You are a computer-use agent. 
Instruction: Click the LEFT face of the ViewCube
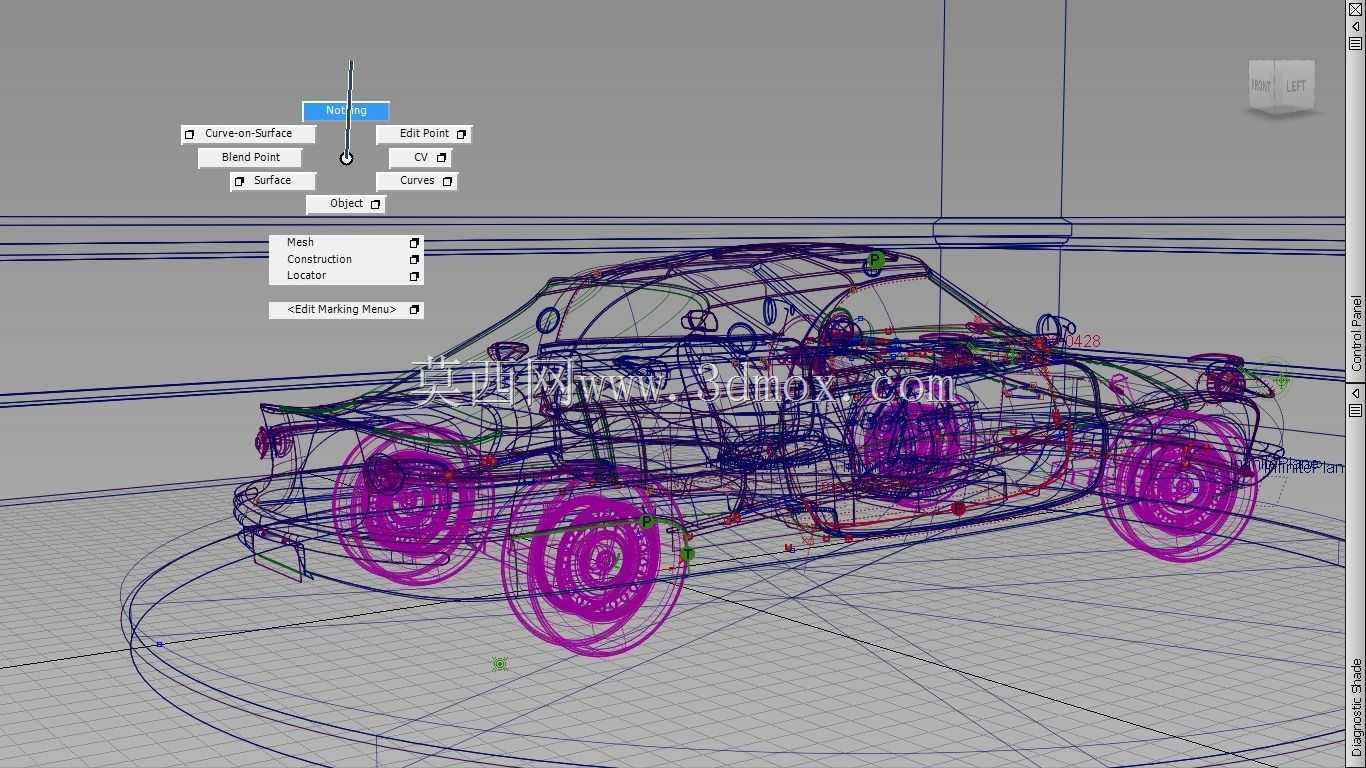click(x=1297, y=86)
